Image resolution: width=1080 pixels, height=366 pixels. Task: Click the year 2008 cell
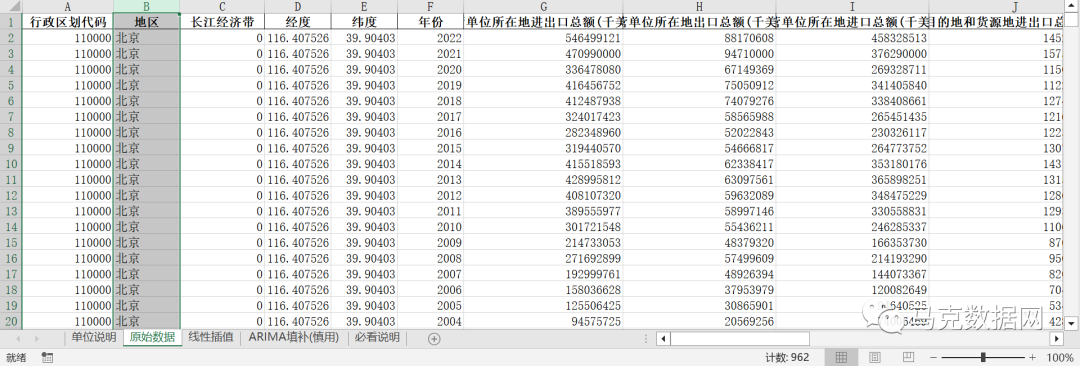point(430,258)
